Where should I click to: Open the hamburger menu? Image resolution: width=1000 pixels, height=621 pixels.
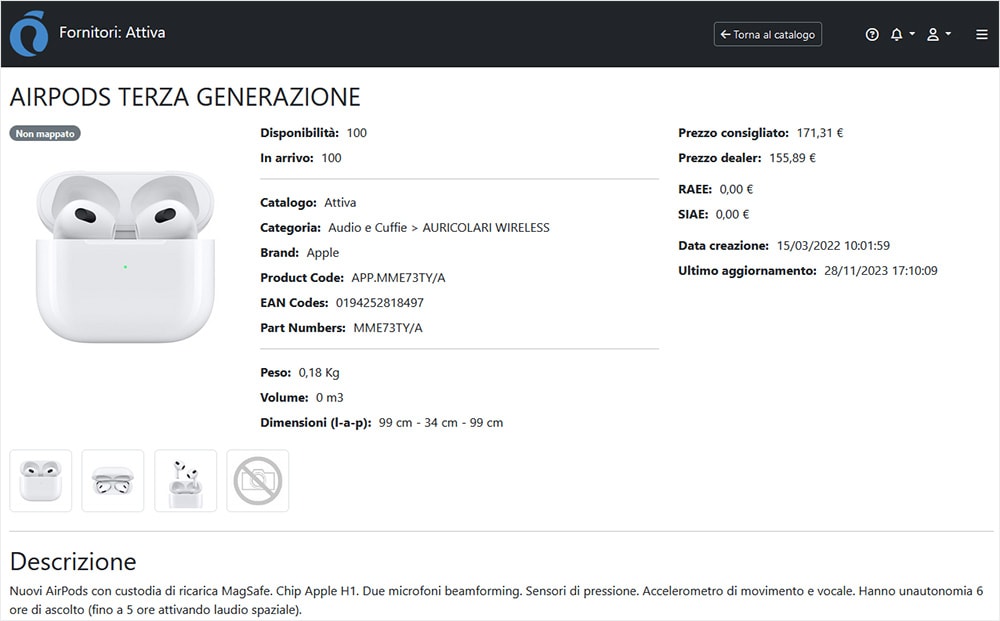pos(981,34)
